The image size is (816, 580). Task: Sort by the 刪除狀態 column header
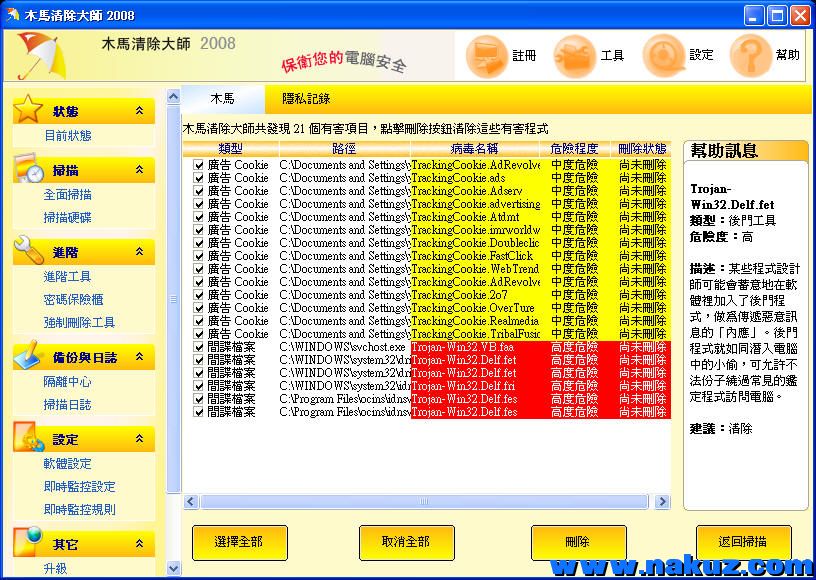pos(642,149)
